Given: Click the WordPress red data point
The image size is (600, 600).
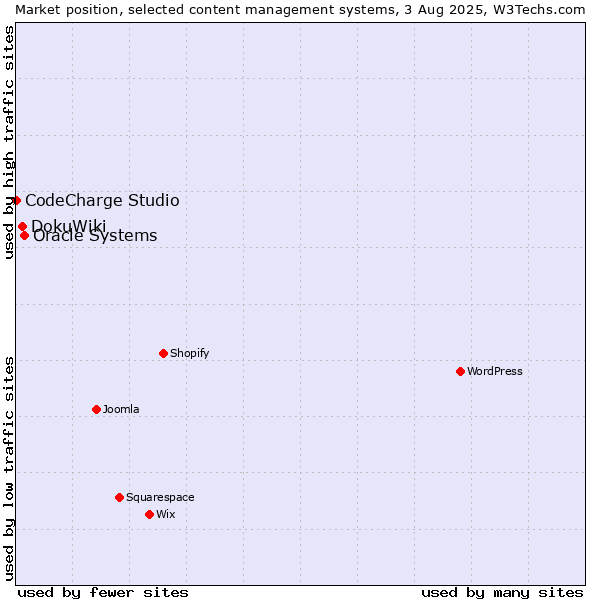Looking at the screenshot, I should 460,371.
